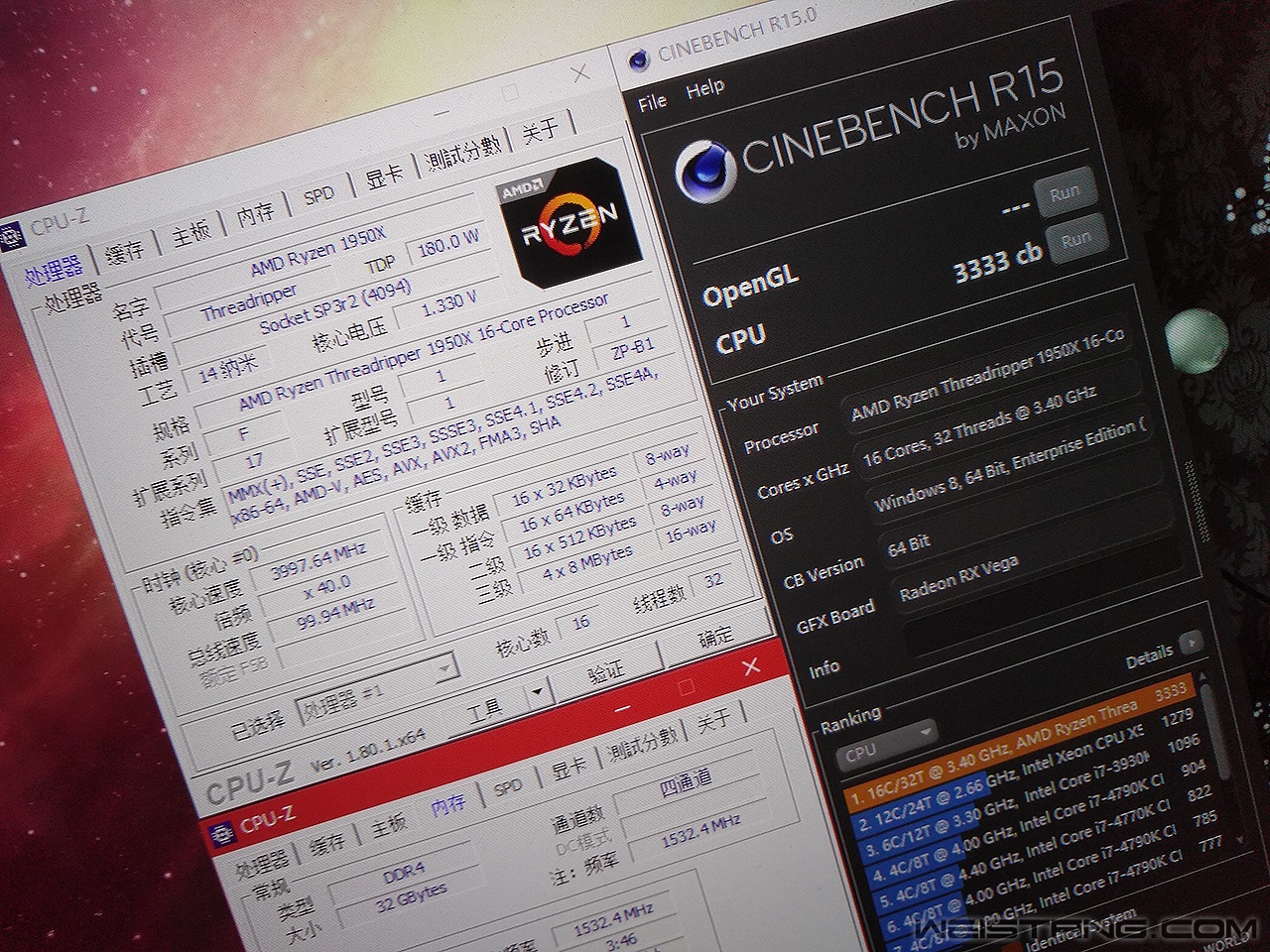This screenshot has height=952, width=1270.
Task: Open Details arrow button in Cinebench
Action: point(1191,643)
